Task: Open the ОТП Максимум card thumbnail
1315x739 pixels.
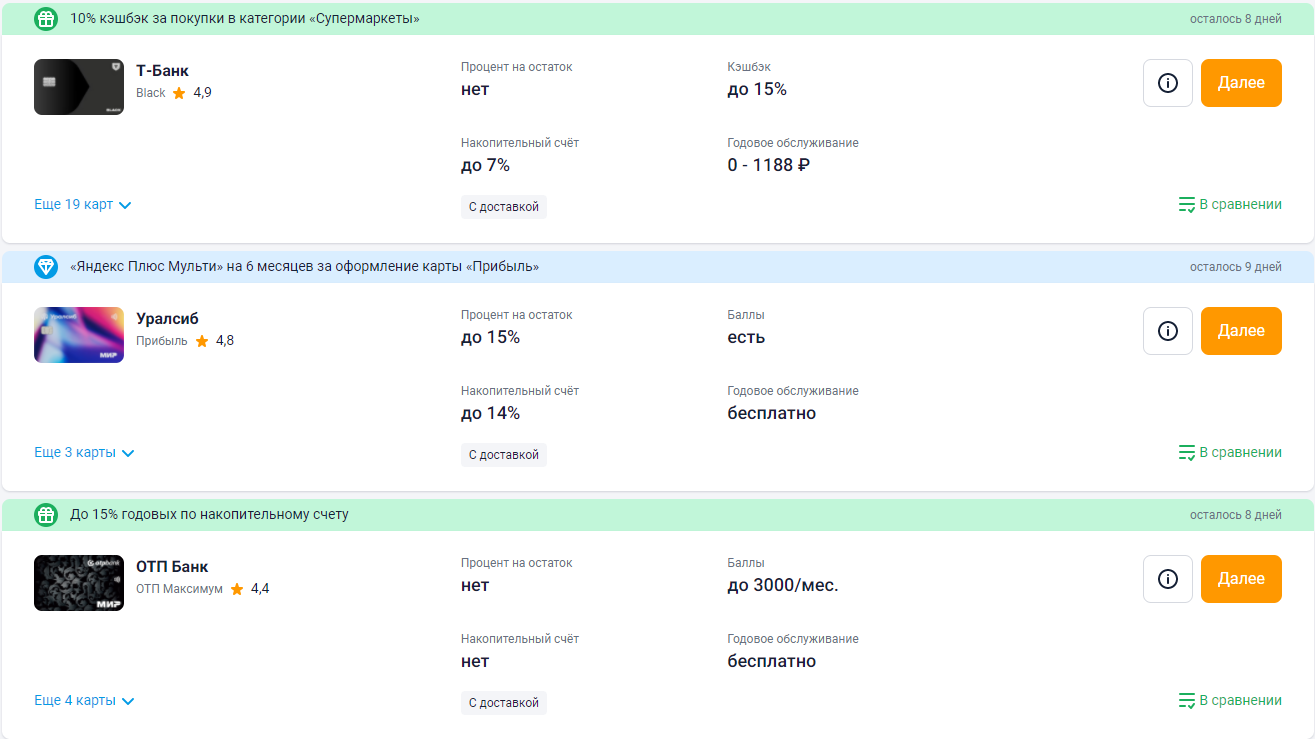Action: pos(79,583)
